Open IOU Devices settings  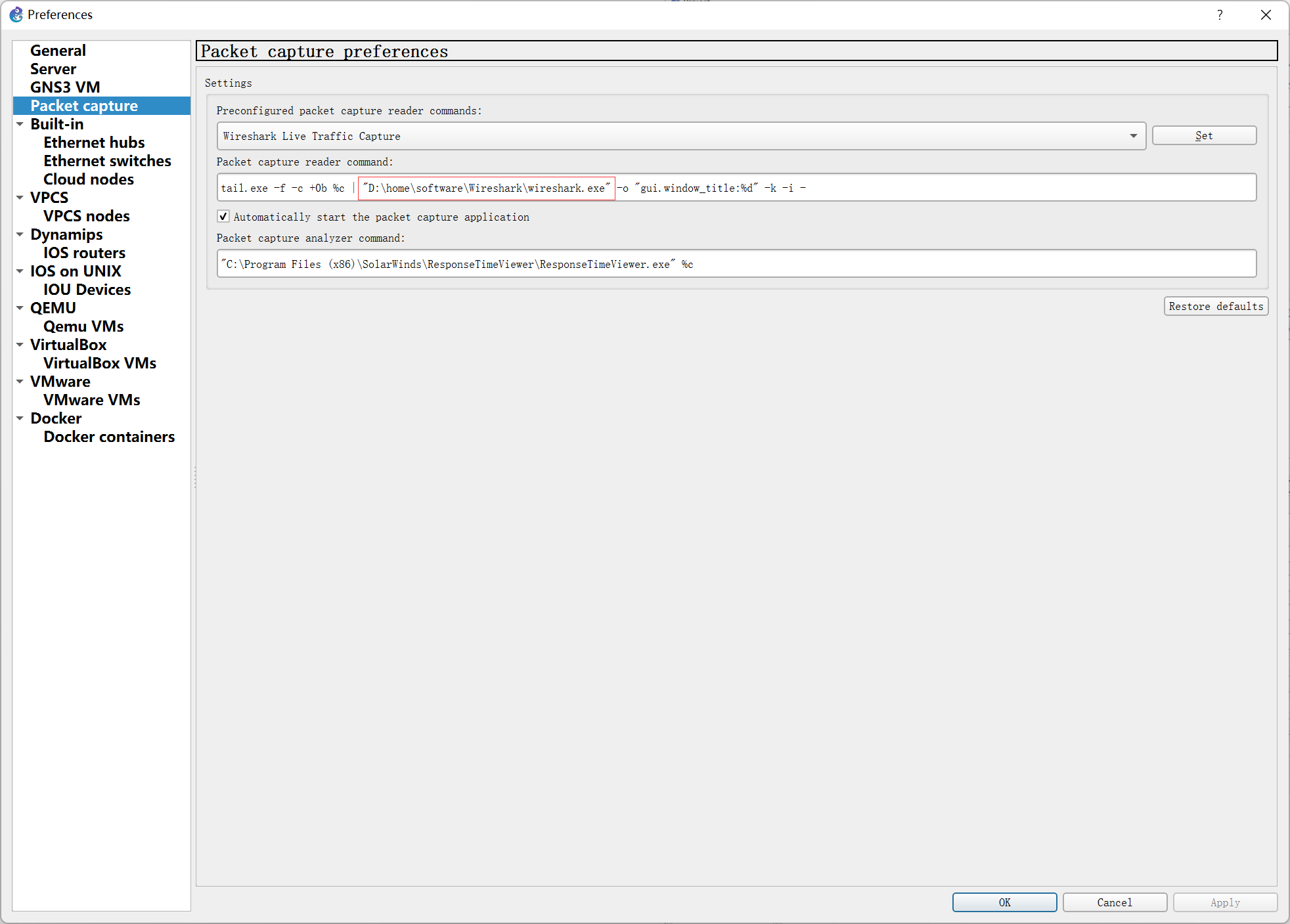click(87, 290)
